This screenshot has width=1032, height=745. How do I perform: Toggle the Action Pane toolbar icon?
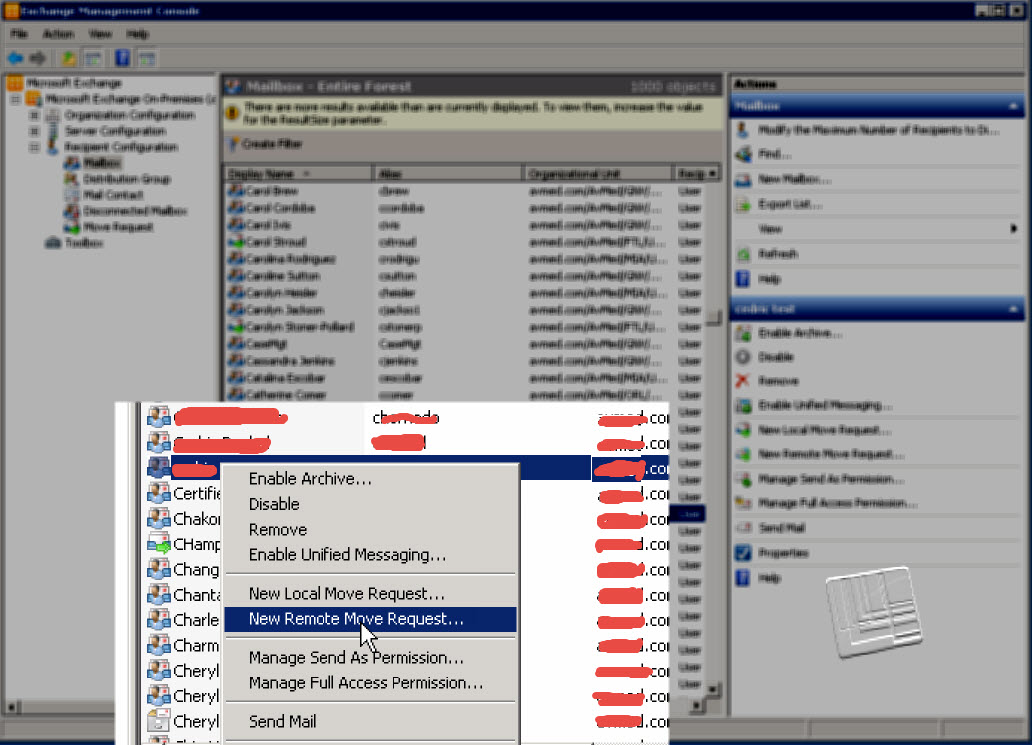147,59
